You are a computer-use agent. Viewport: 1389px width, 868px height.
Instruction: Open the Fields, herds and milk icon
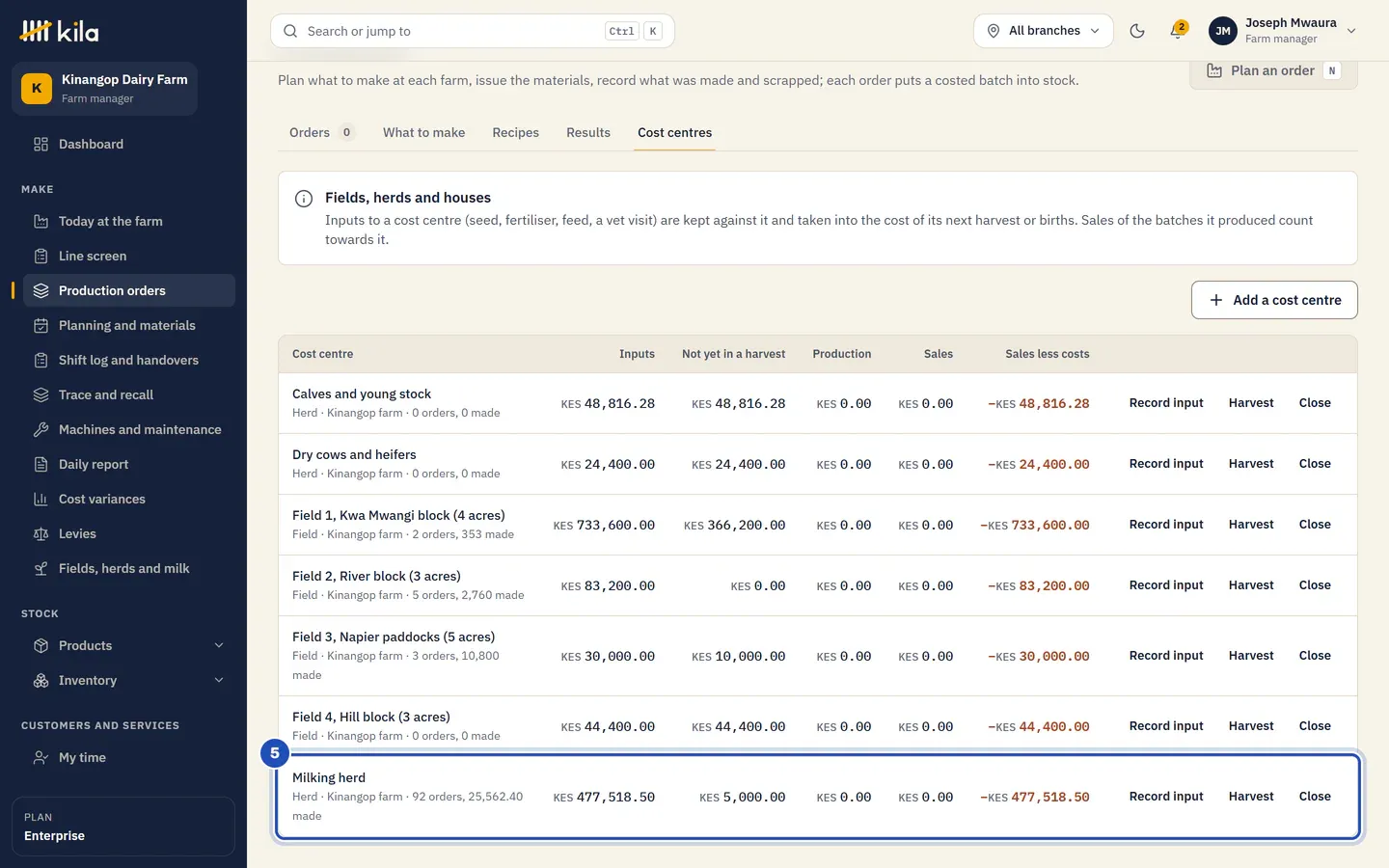(41, 568)
